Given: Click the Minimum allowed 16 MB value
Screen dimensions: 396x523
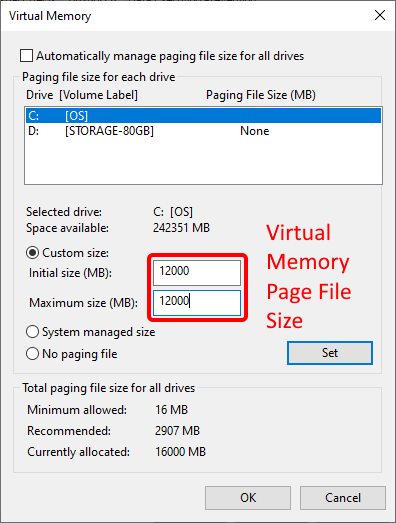Looking at the screenshot, I should pyautogui.click(x=171, y=410).
